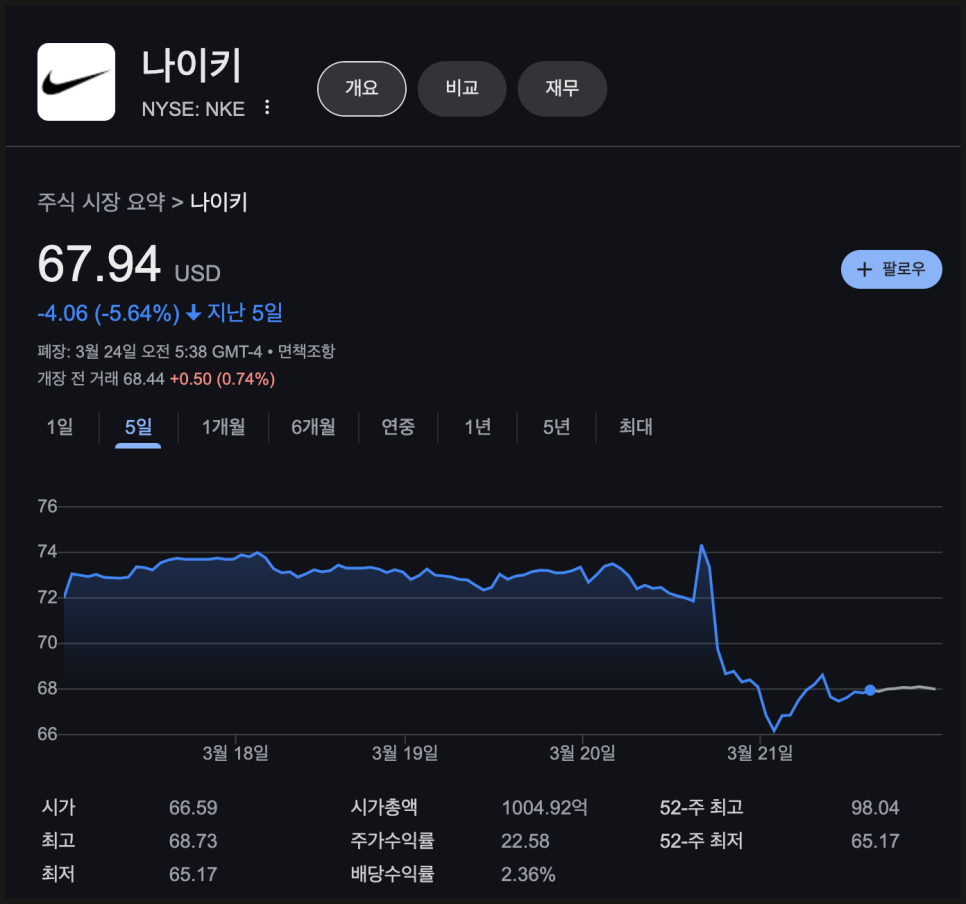Click the pre-market change +0.50 (0.74%)

(x=222, y=379)
